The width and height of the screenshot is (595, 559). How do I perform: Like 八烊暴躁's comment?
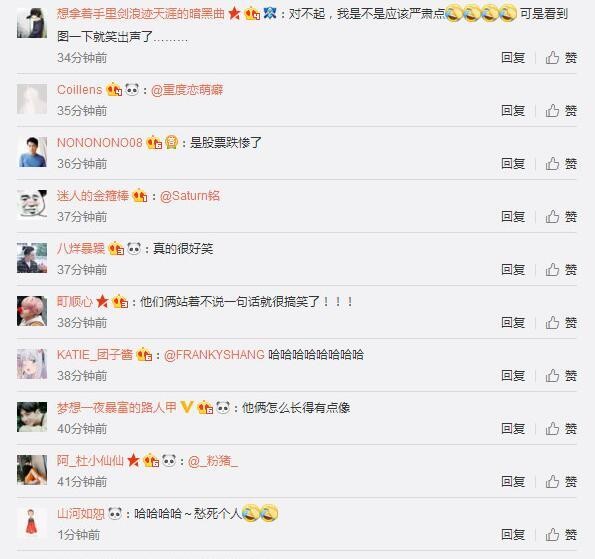tap(561, 270)
